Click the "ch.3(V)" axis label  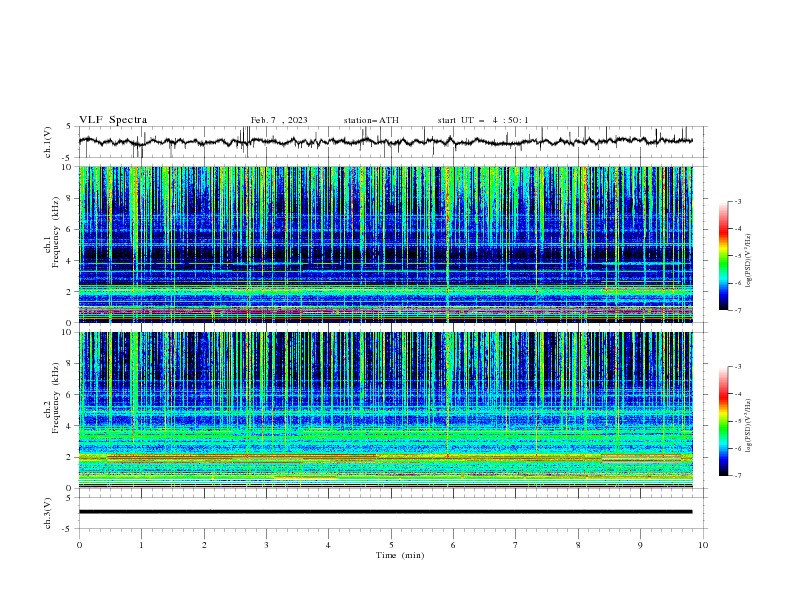(48, 513)
